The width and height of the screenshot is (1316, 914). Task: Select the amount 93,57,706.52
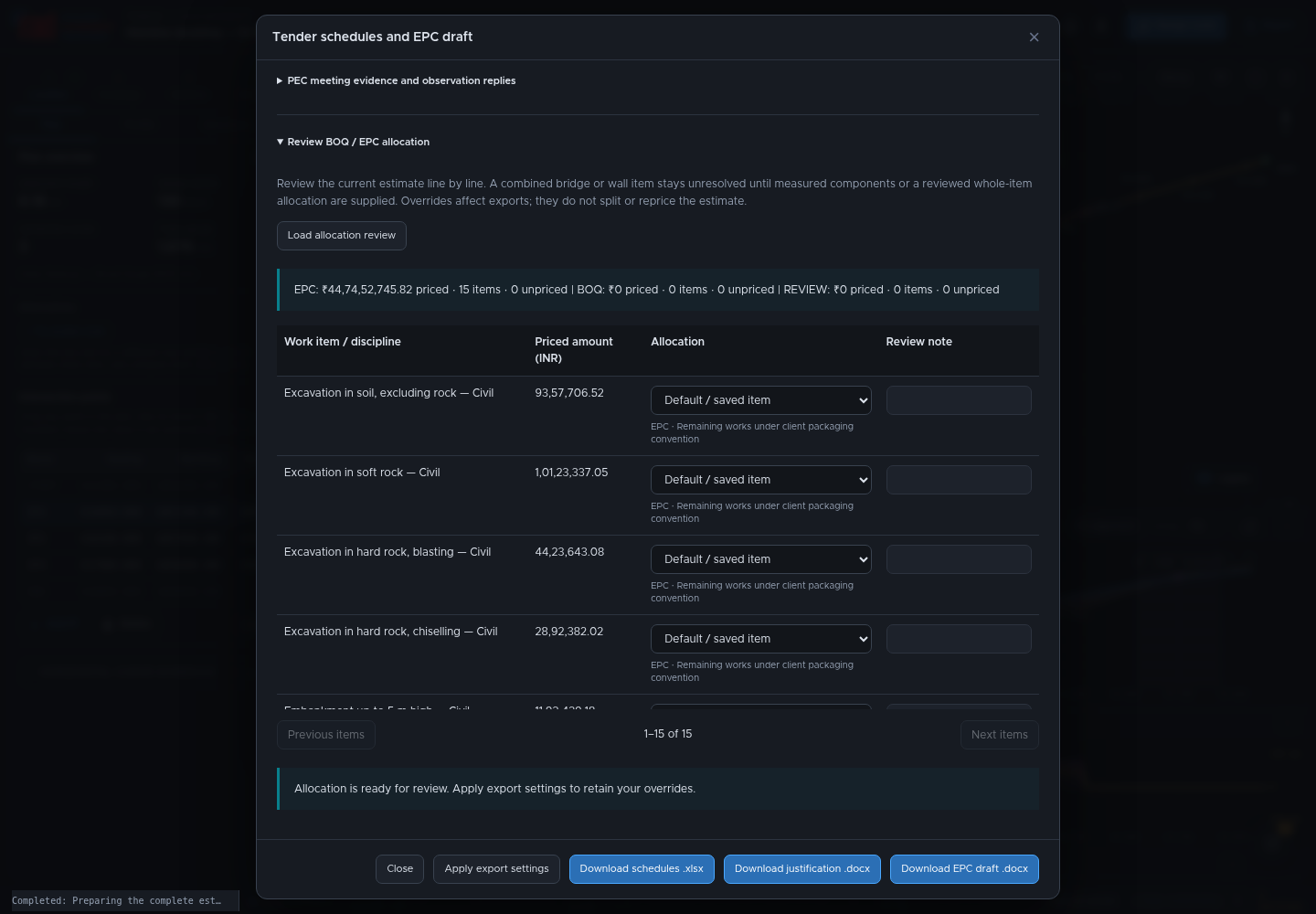click(x=569, y=393)
